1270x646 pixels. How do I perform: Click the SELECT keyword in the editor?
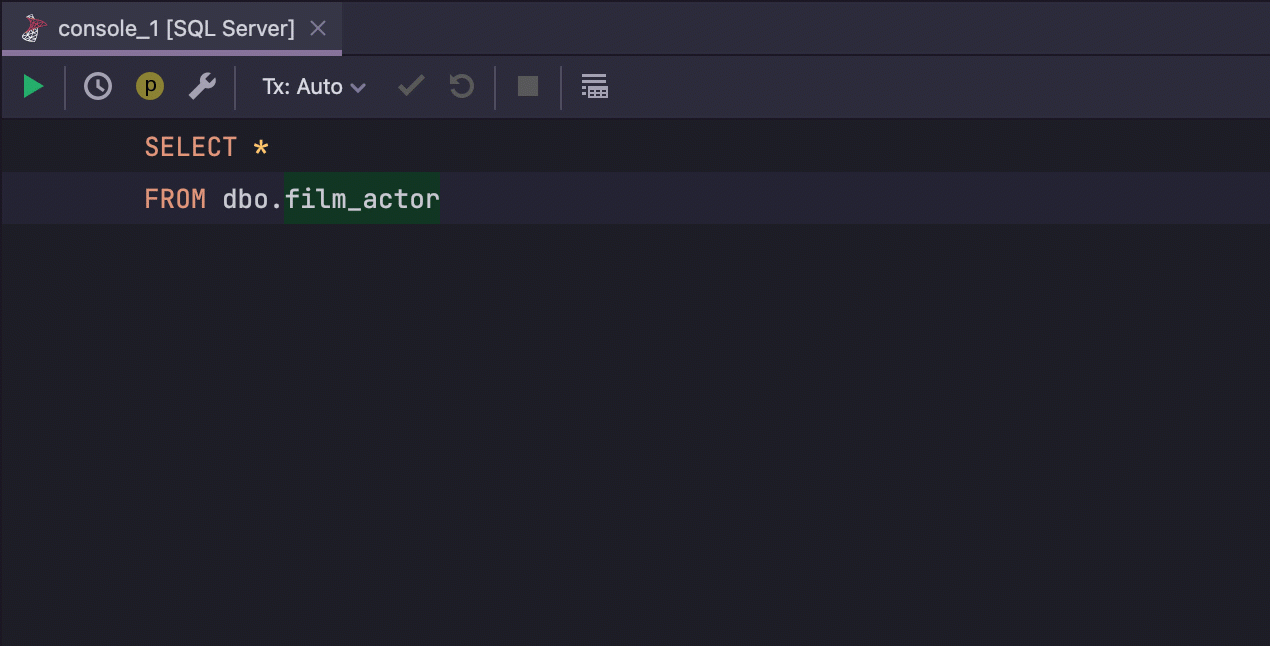click(190, 147)
